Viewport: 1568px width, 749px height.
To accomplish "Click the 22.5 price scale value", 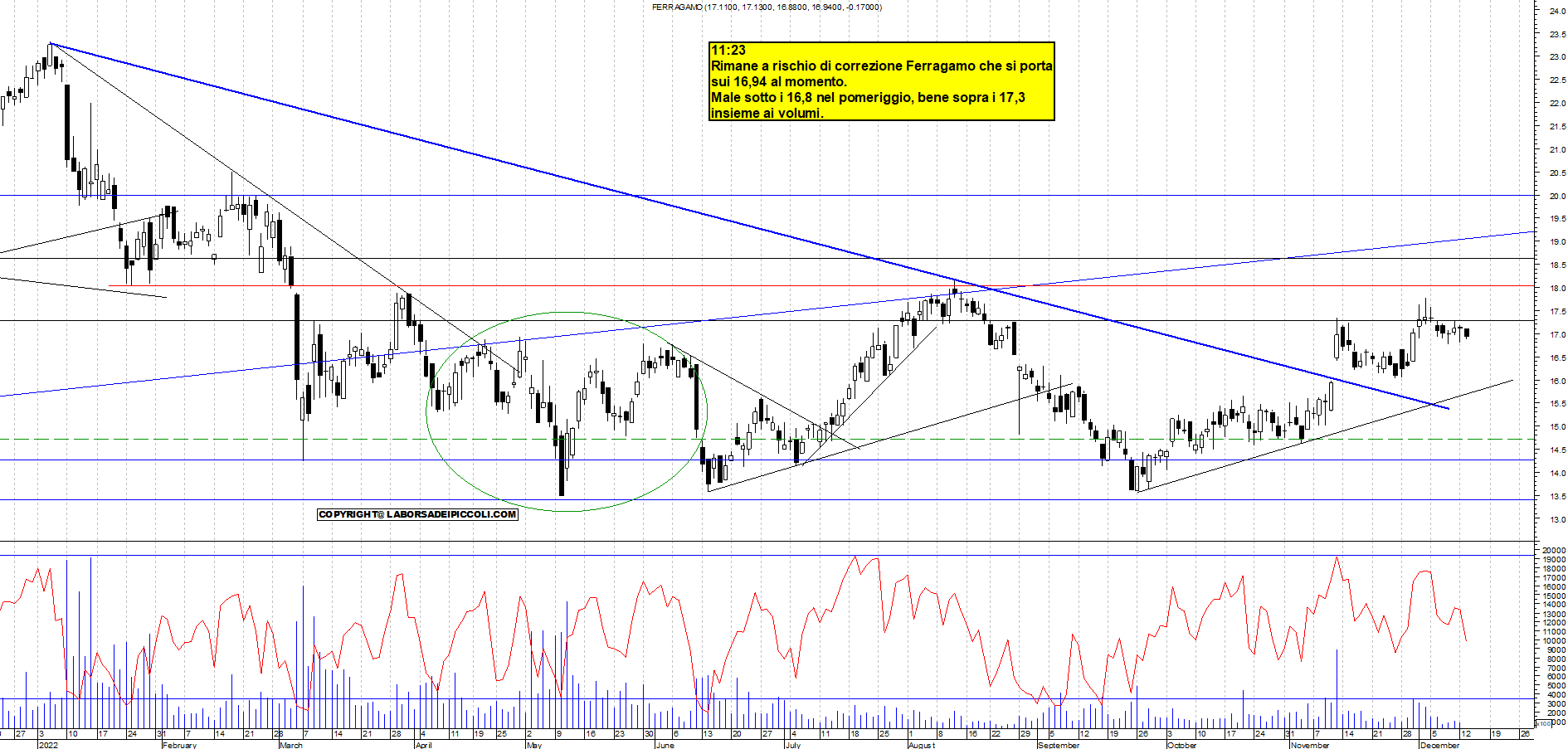I will [x=1557, y=80].
